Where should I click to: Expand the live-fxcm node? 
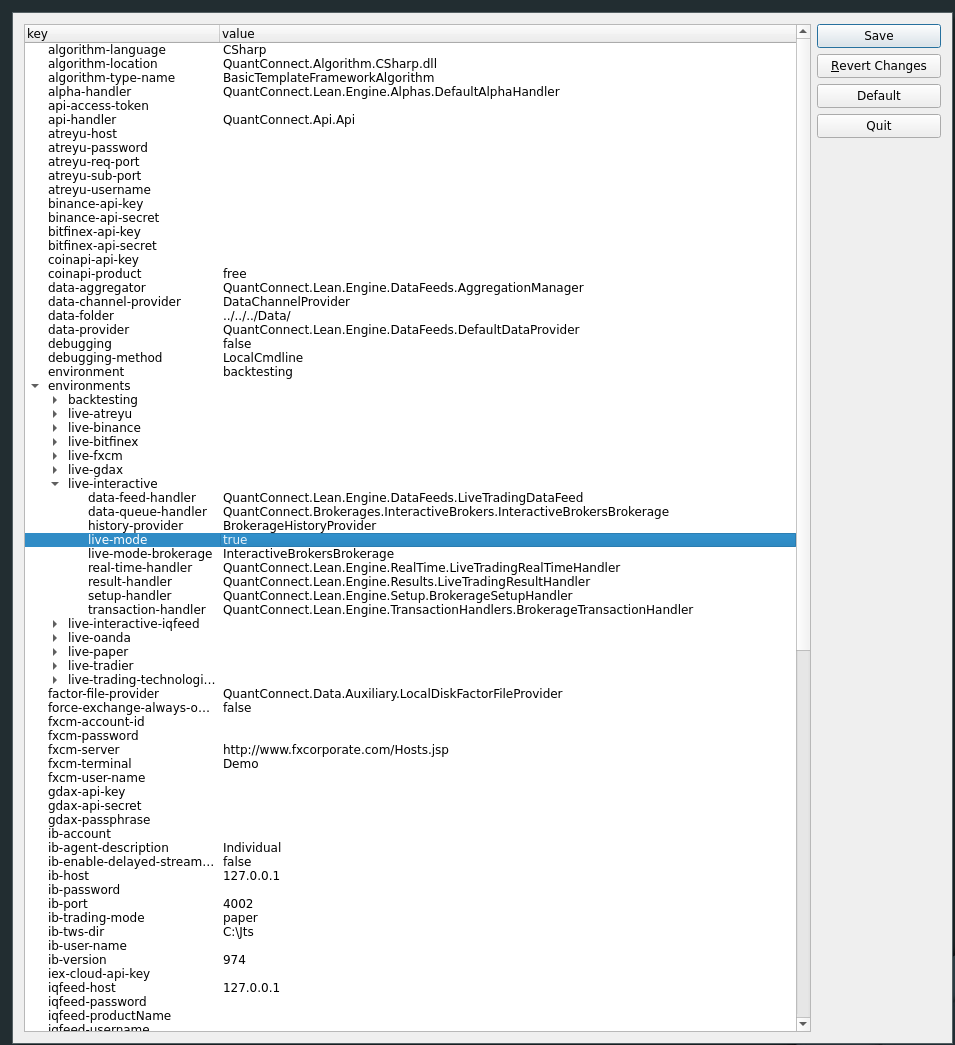point(55,456)
